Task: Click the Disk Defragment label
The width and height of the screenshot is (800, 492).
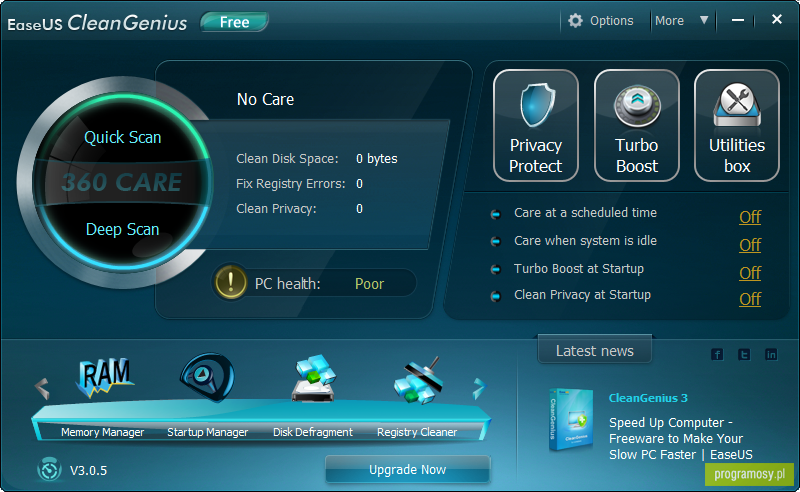Action: [x=313, y=432]
